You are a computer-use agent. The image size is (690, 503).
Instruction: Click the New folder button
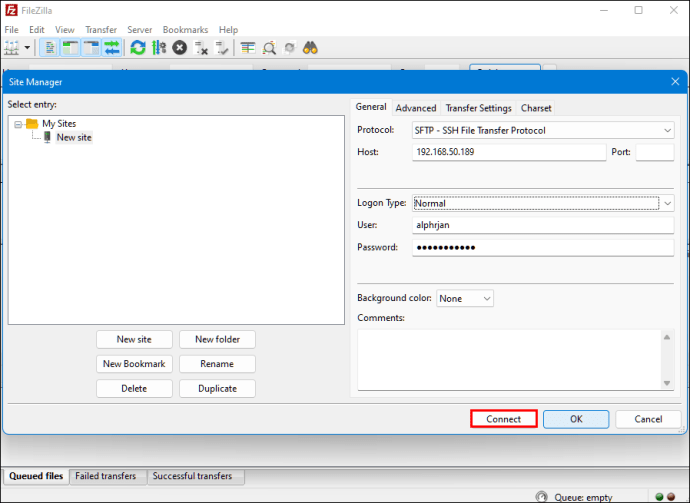(x=217, y=339)
